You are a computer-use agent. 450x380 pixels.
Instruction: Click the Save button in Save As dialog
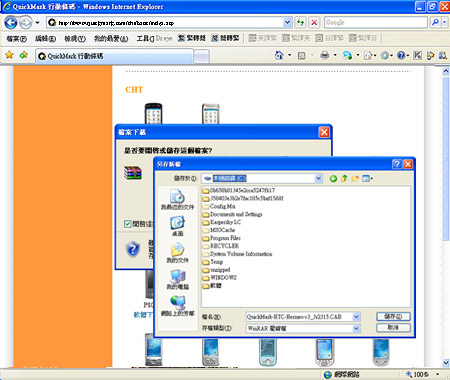[x=393, y=316]
